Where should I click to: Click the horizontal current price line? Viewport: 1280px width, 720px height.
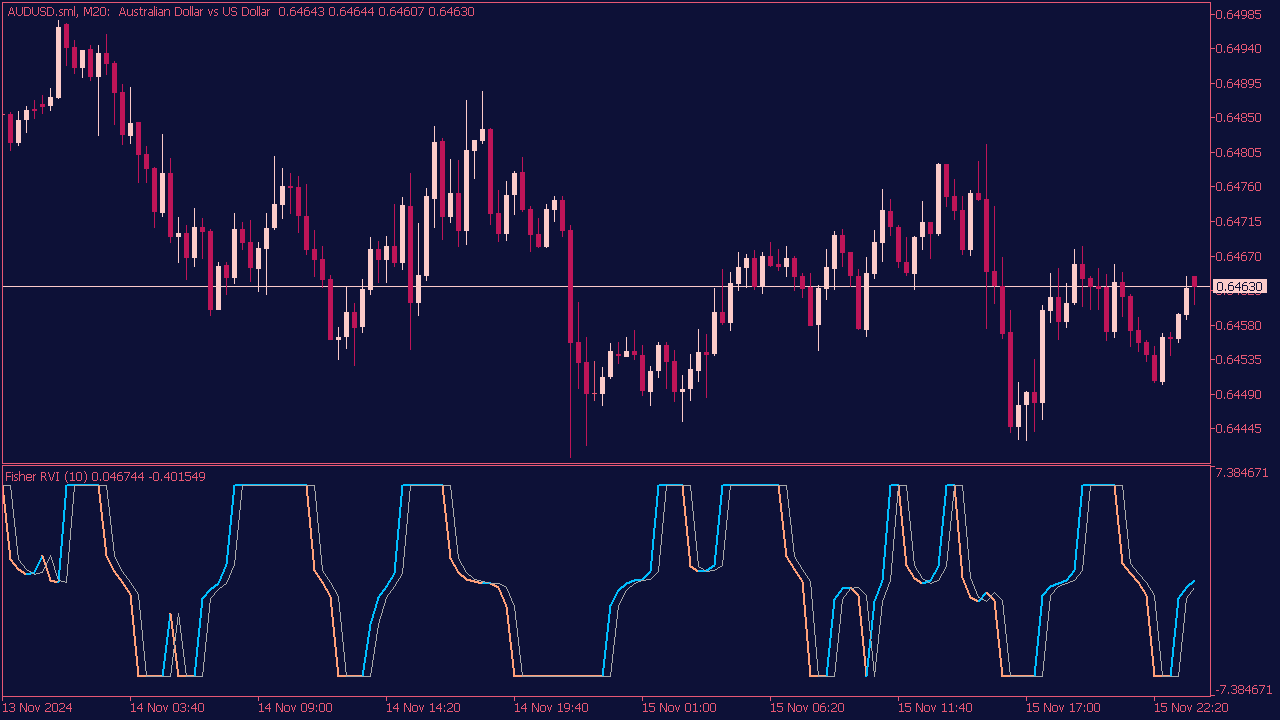click(605, 287)
